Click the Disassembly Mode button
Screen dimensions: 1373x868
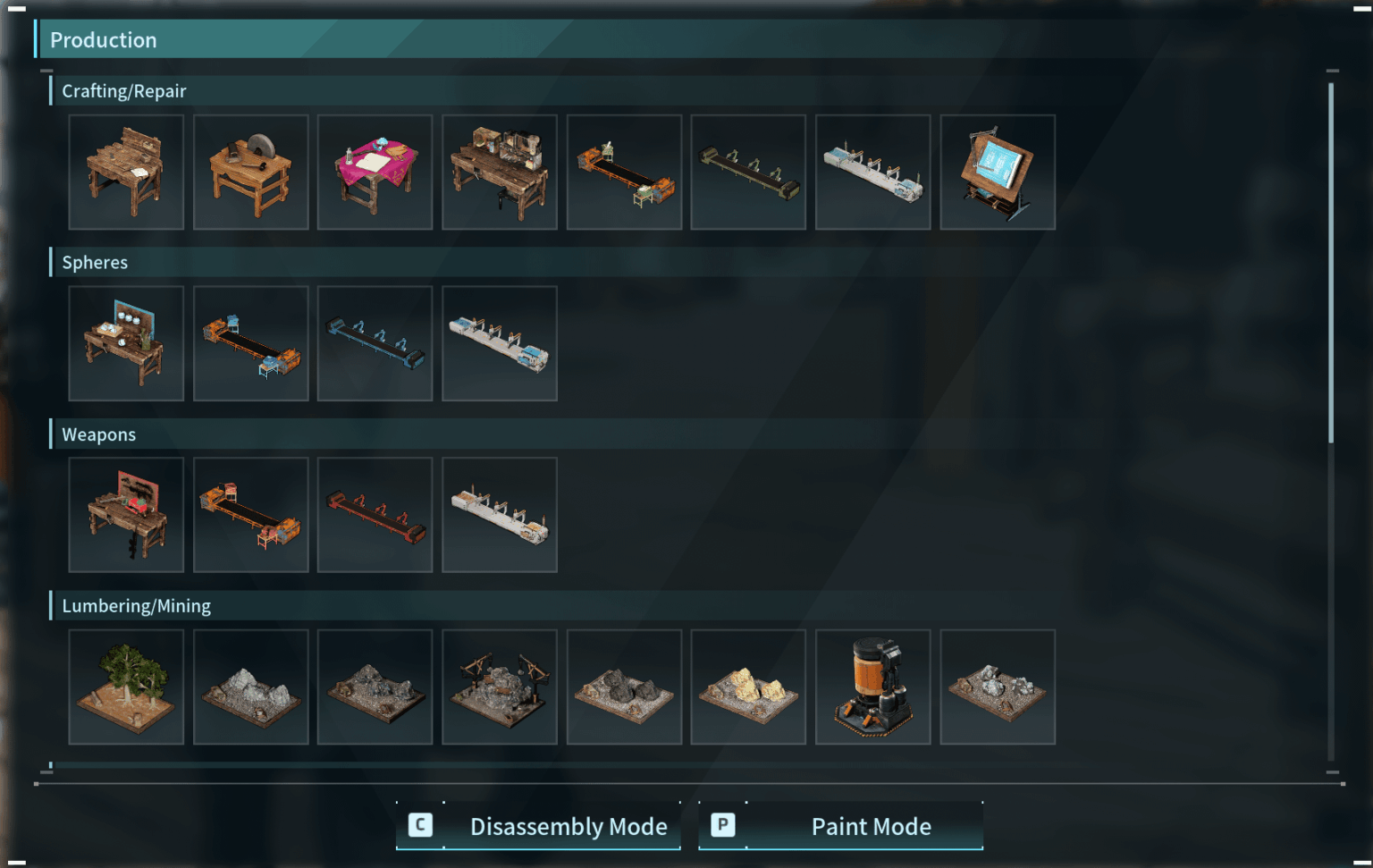pos(538,826)
